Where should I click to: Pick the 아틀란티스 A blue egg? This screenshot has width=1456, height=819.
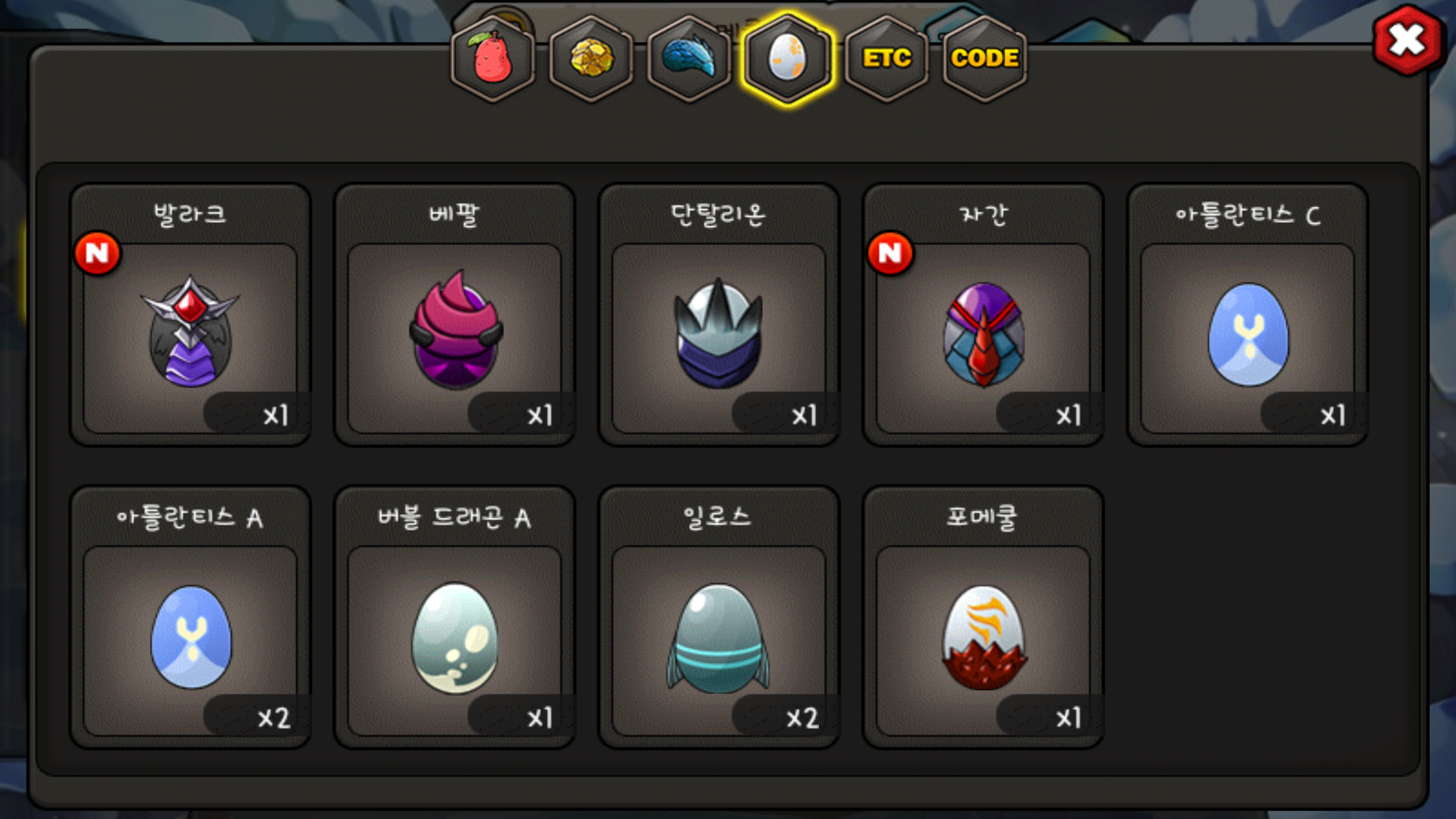(x=191, y=637)
